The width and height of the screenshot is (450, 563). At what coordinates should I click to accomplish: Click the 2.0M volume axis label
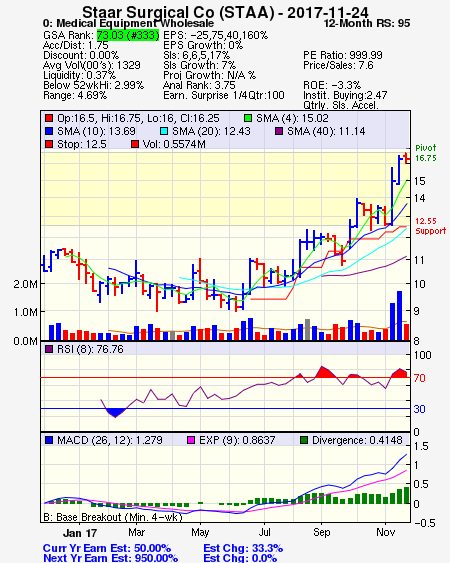(x=25, y=284)
